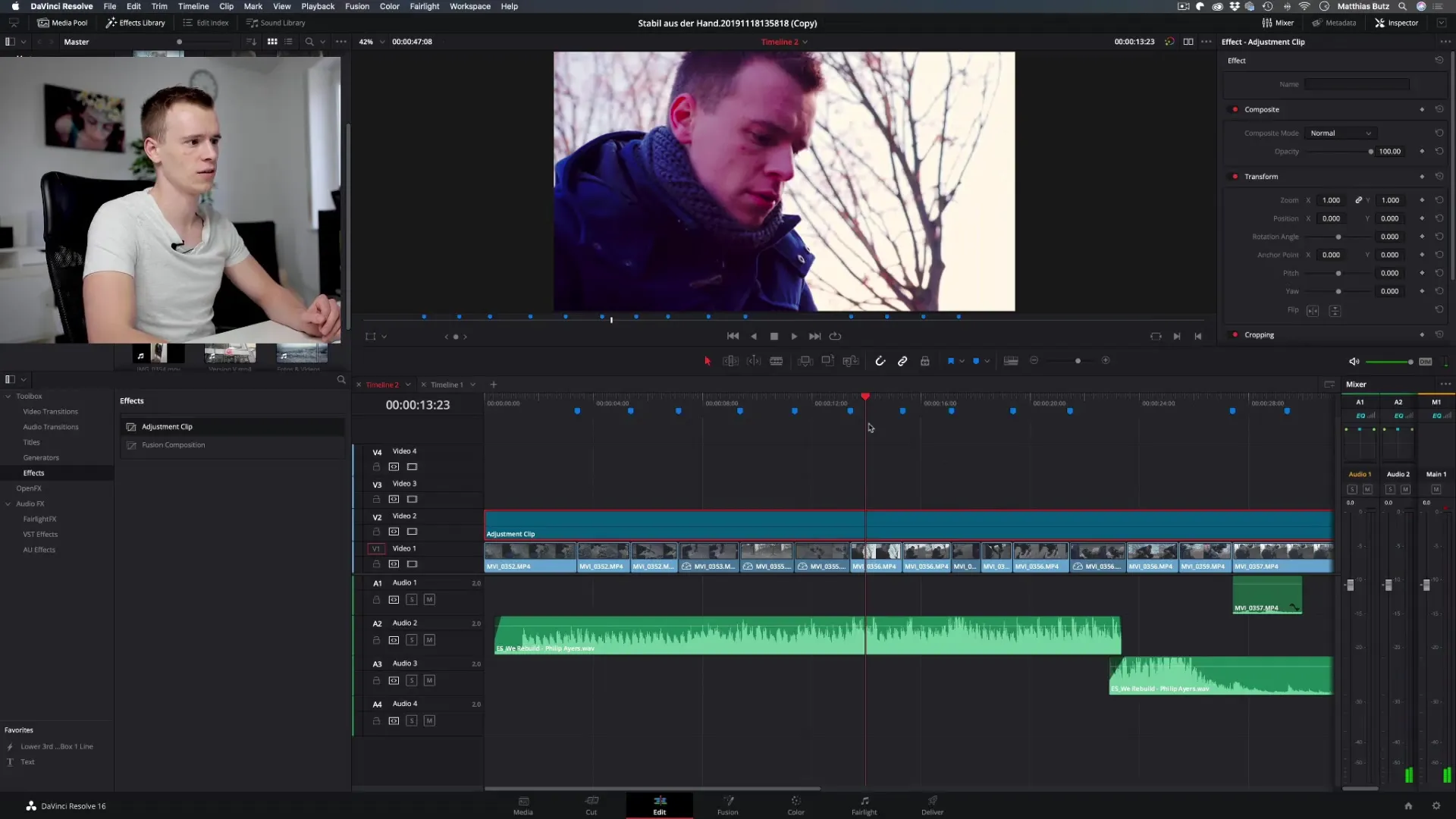1456x819 pixels.
Task: Select Generators in the toolbox
Action: pos(41,458)
